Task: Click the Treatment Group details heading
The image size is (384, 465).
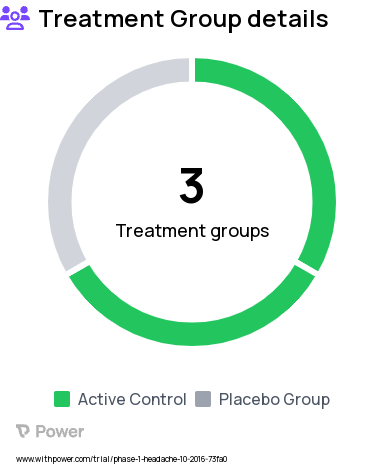Action: click(x=184, y=19)
